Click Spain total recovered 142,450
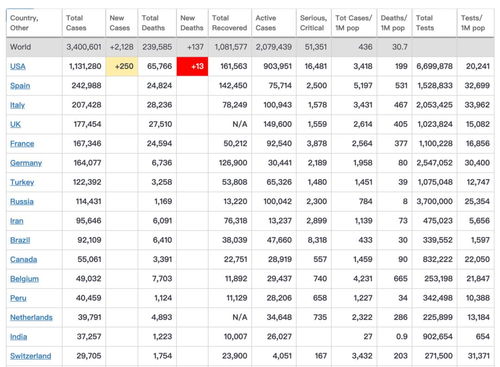Screen dimensions: 500x367 pos(233,86)
